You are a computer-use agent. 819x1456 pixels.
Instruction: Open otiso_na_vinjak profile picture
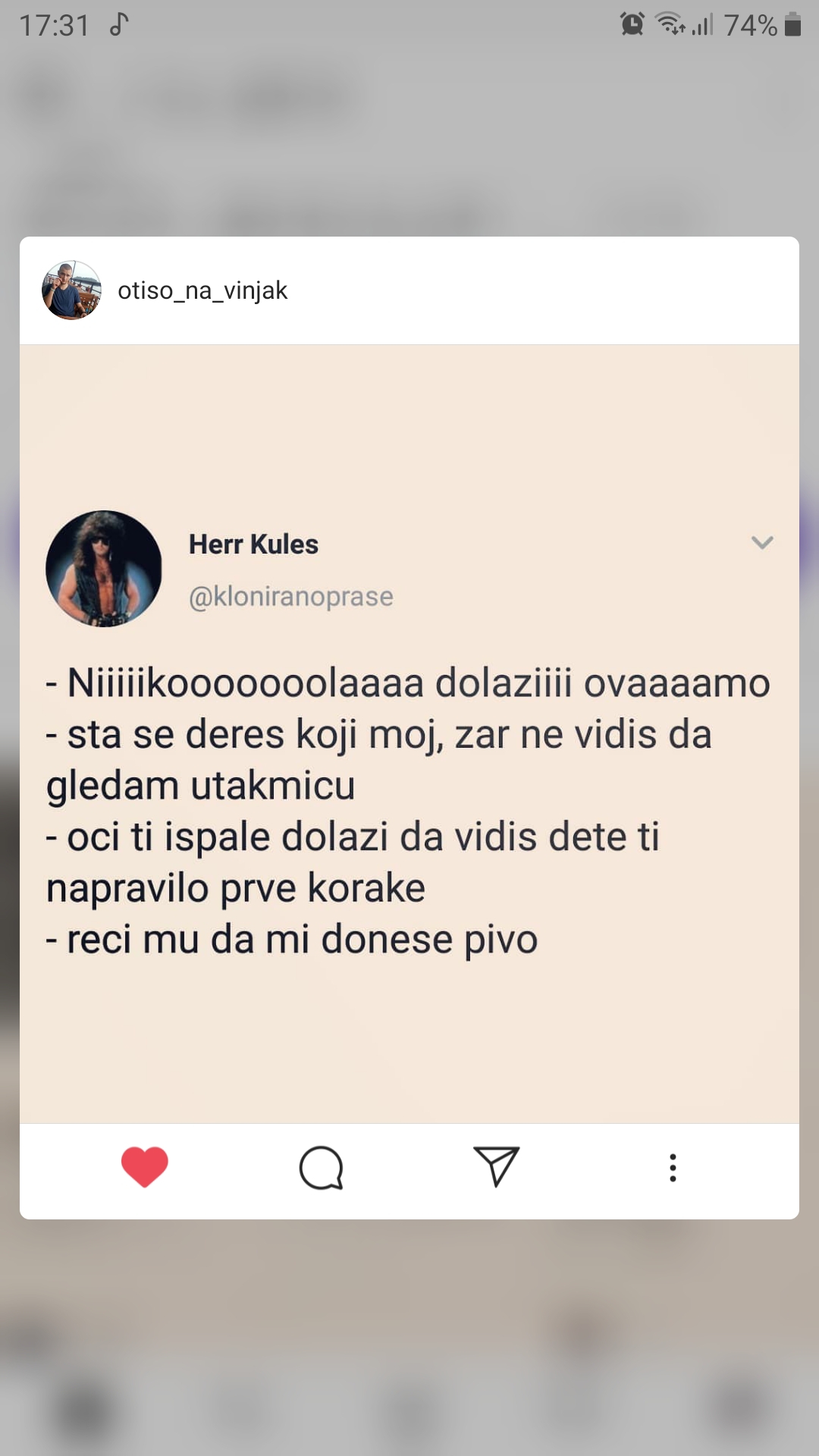(71, 290)
